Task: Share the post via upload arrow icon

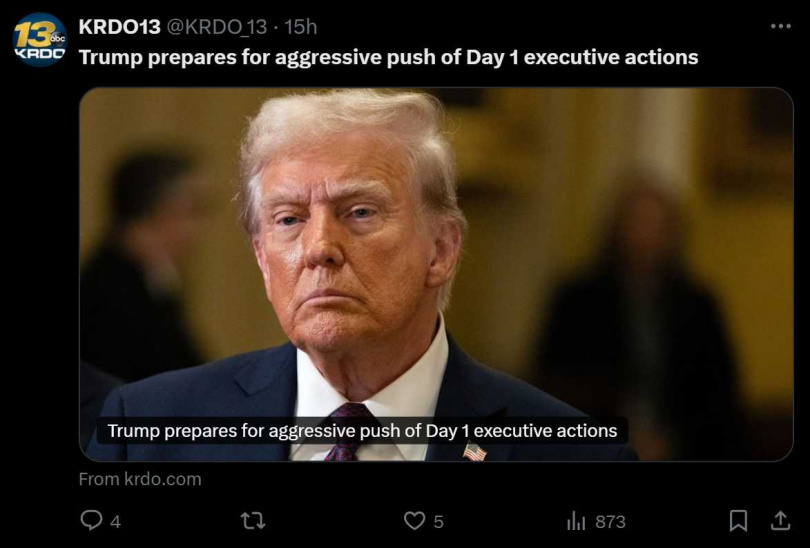Action: [780, 520]
